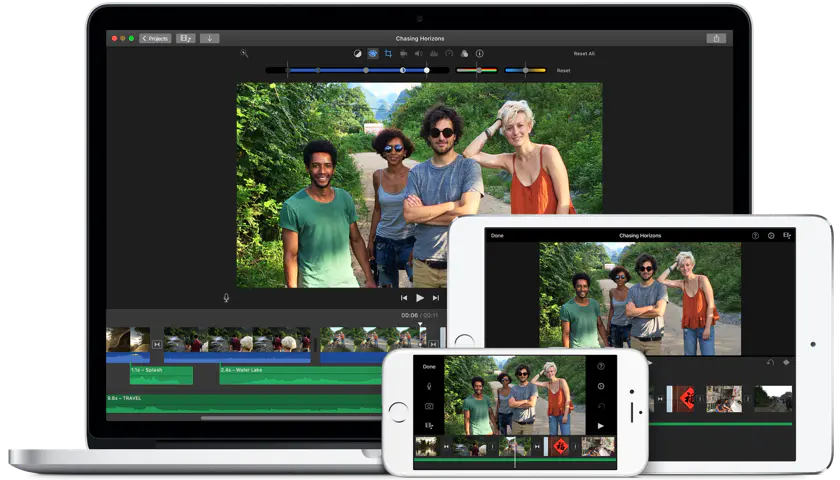Select the crop tool
Screen dimensions: 840x480
point(388,53)
